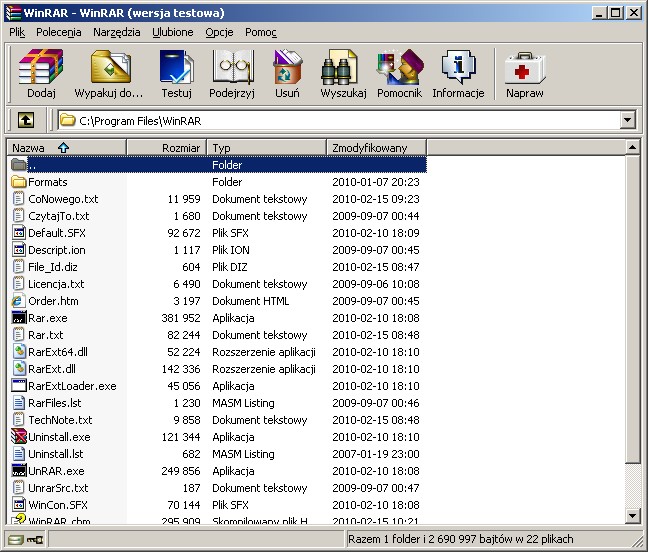Show archive Informacje icon
The height and width of the screenshot is (552, 648).
[458, 67]
